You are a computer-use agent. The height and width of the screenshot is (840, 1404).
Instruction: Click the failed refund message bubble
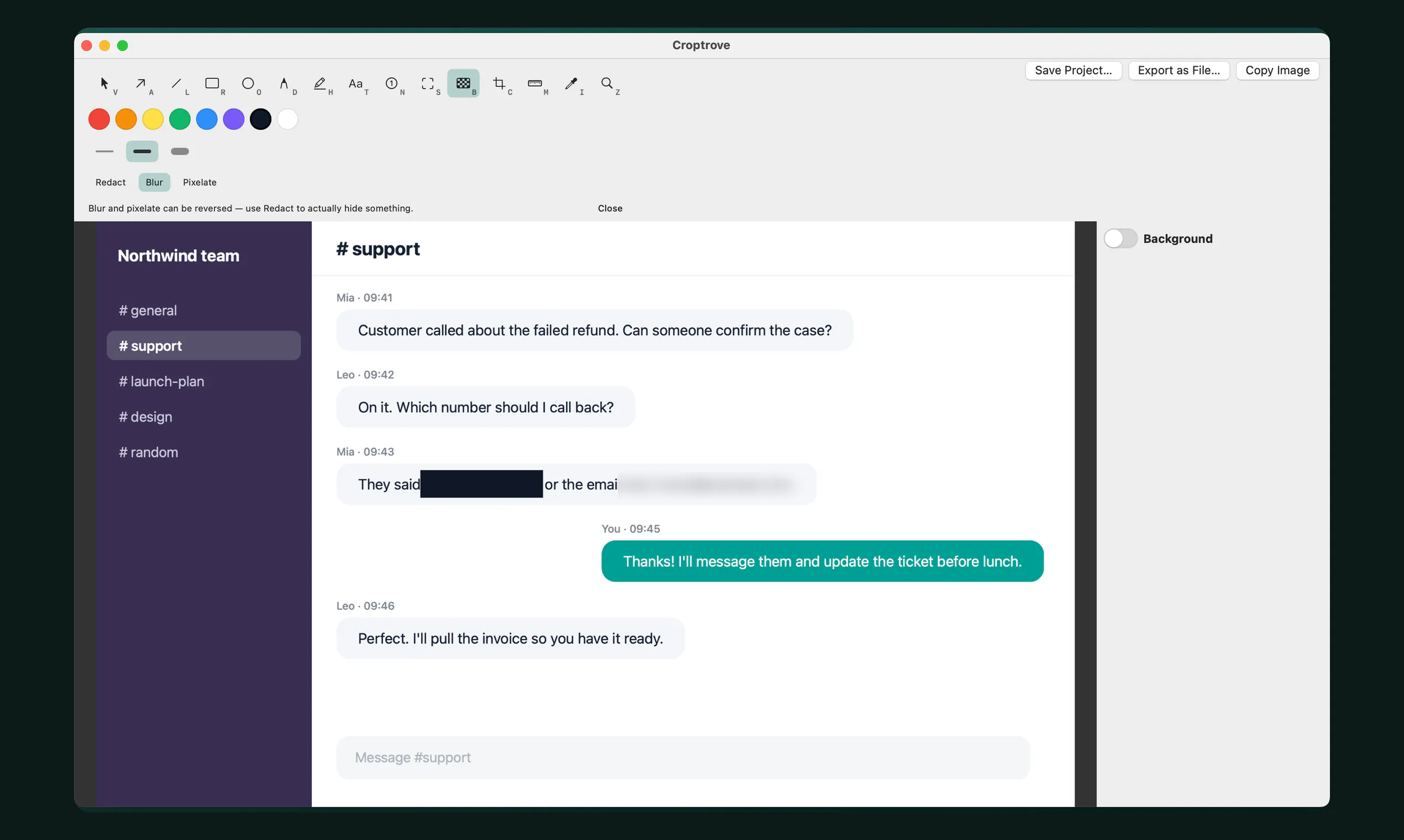pyautogui.click(x=594, y=330)
